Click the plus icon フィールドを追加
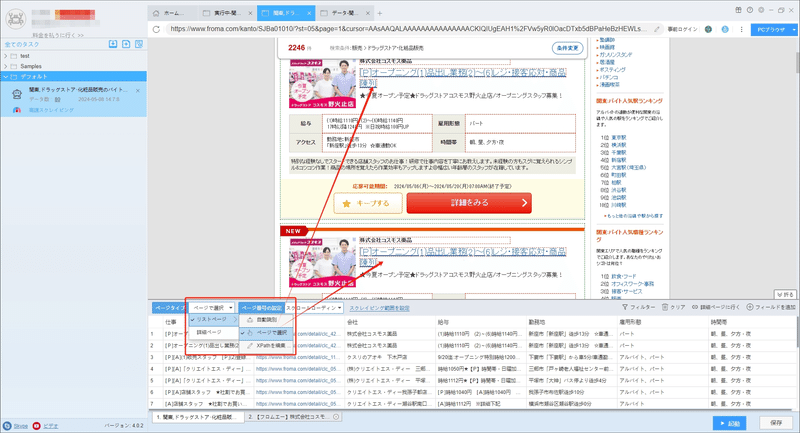Viewport: 800px width, 433px height. point(749,307)
